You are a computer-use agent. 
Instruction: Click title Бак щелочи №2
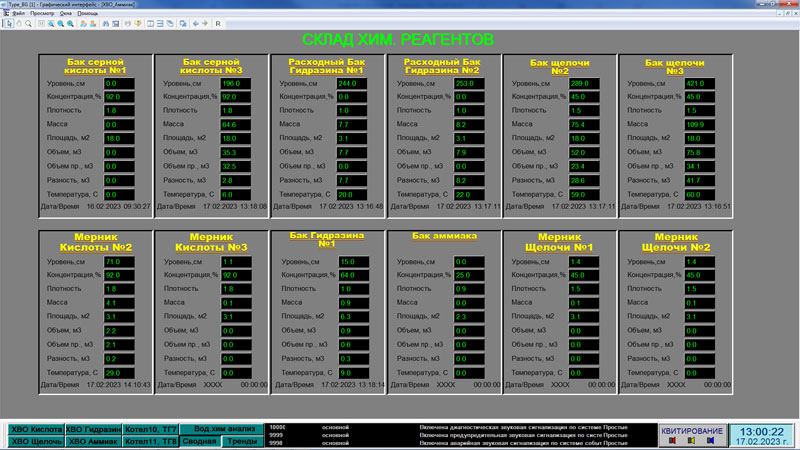(x=560, y=67)
